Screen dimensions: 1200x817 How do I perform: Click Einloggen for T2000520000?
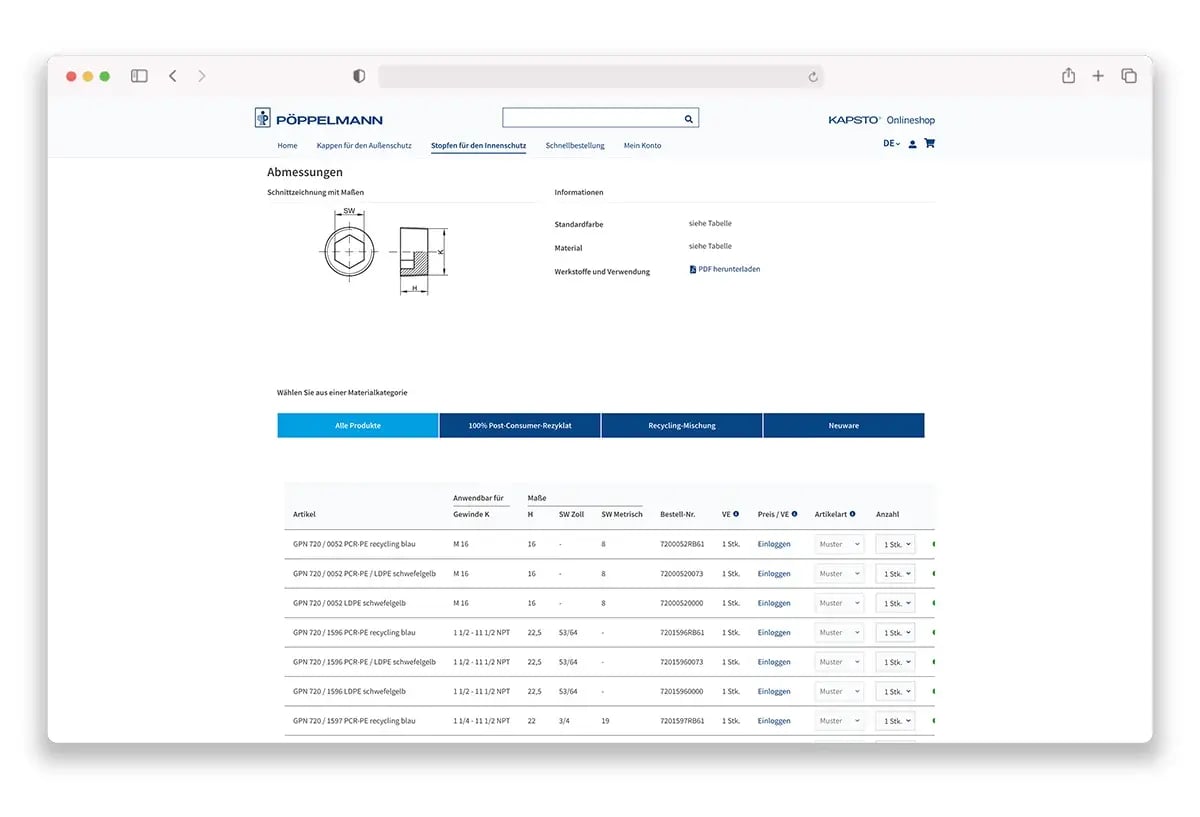774,603
